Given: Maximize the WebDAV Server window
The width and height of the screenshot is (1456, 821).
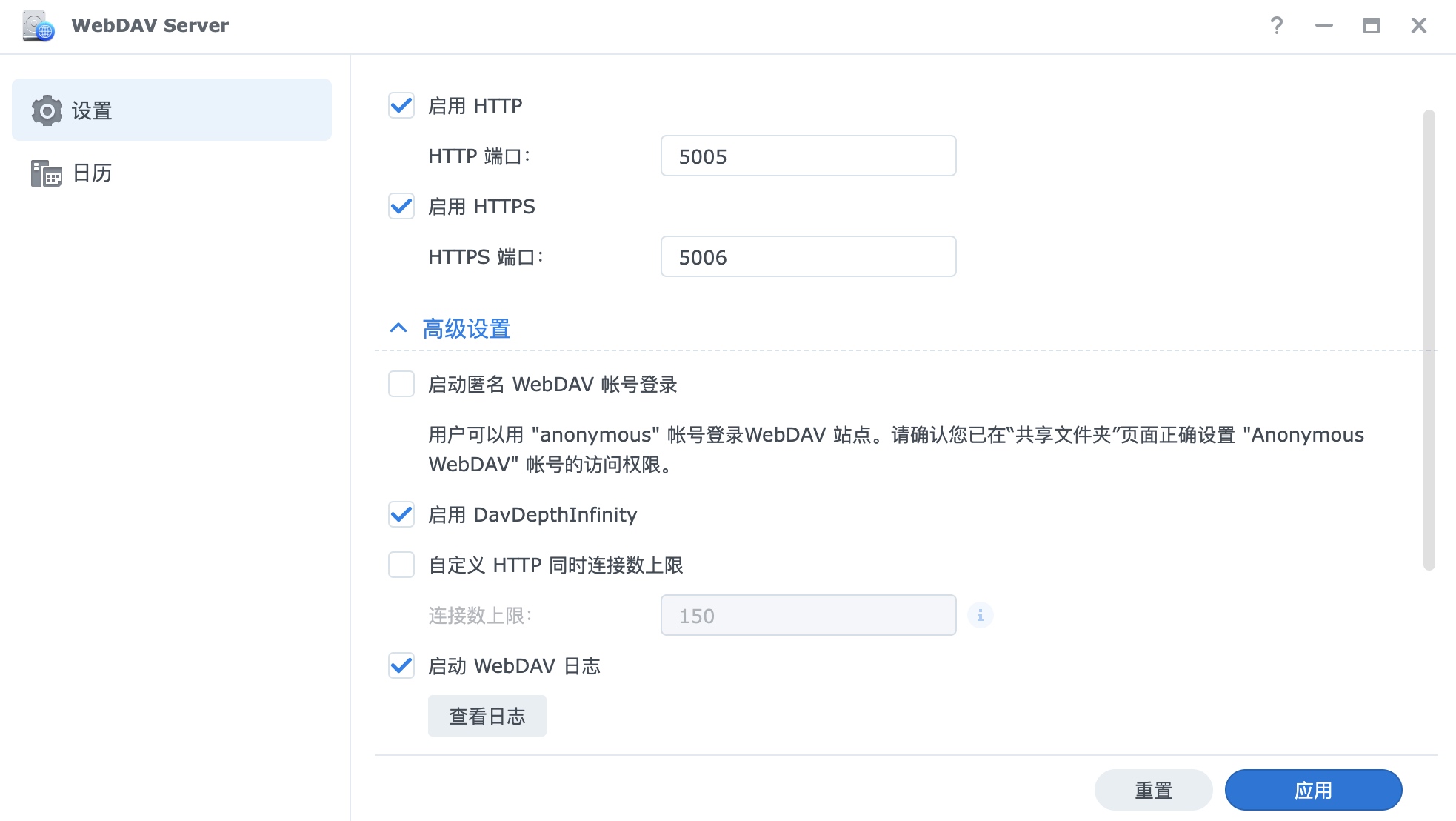Looking at the screenshot, I should (x=1372, y=25).
